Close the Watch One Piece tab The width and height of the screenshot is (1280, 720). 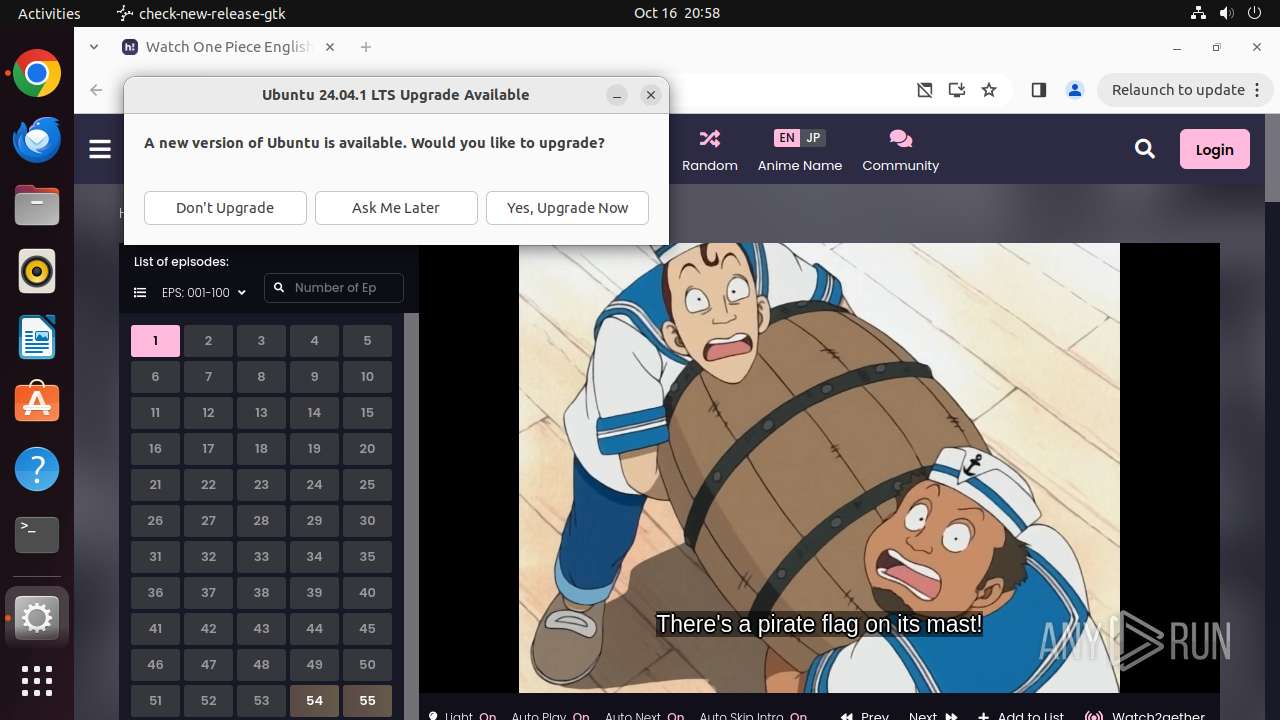click(x=330, y=46)
